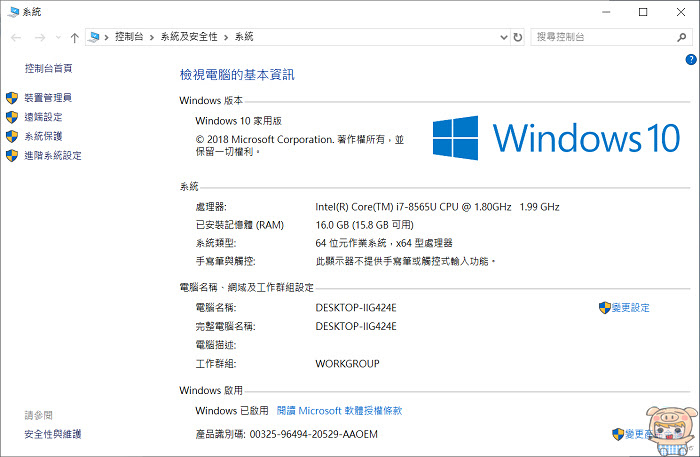Click the Windows 已啟用 status text
700x457 pixels.
coord(232,410)
